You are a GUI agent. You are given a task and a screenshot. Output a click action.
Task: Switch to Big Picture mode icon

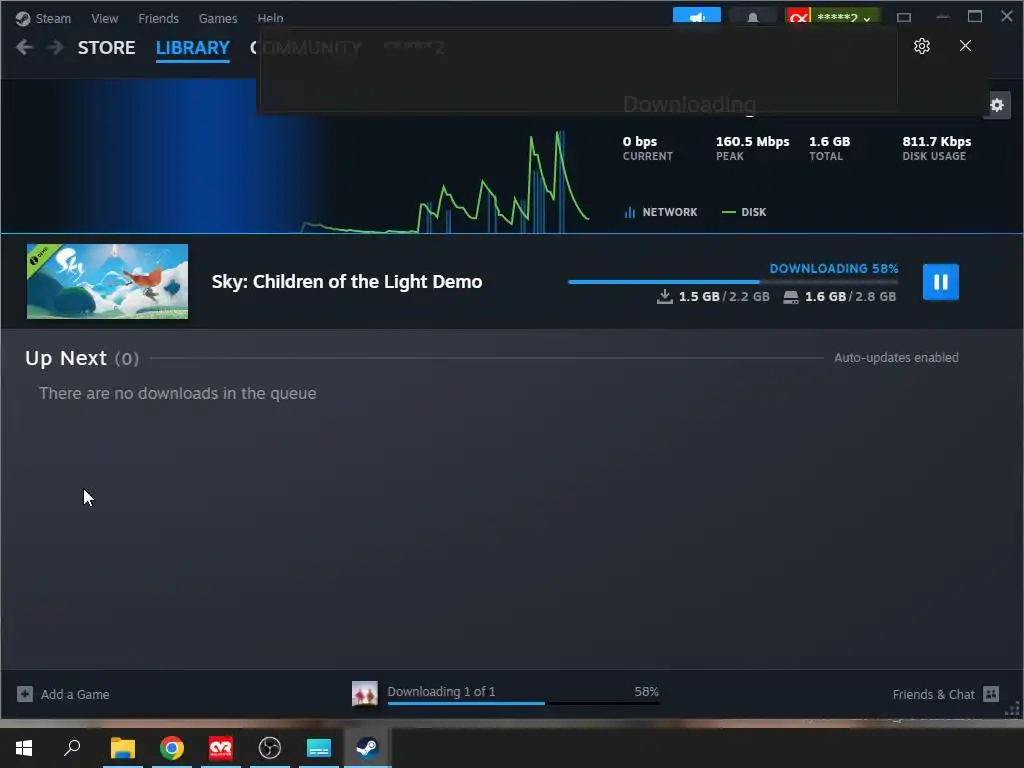pyautogui.click(x=904, y=18)
